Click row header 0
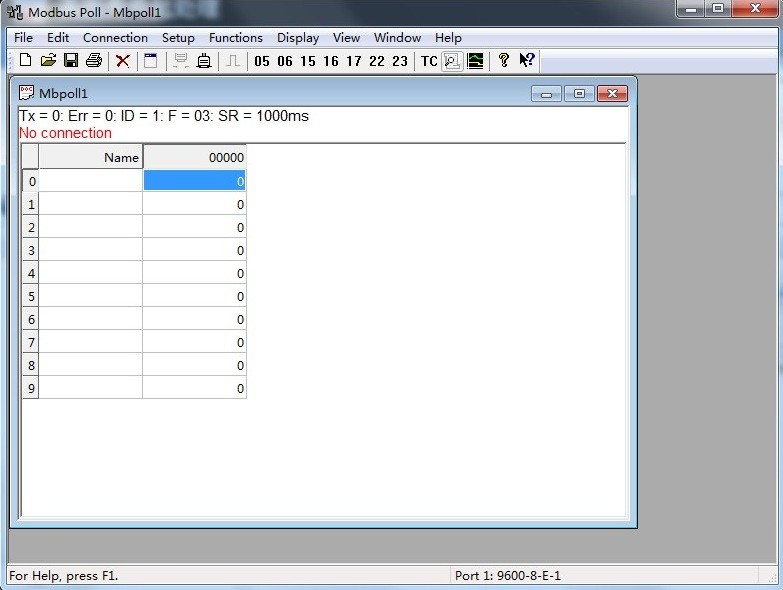Screen dimensions: 783x590 click(31, 181)
